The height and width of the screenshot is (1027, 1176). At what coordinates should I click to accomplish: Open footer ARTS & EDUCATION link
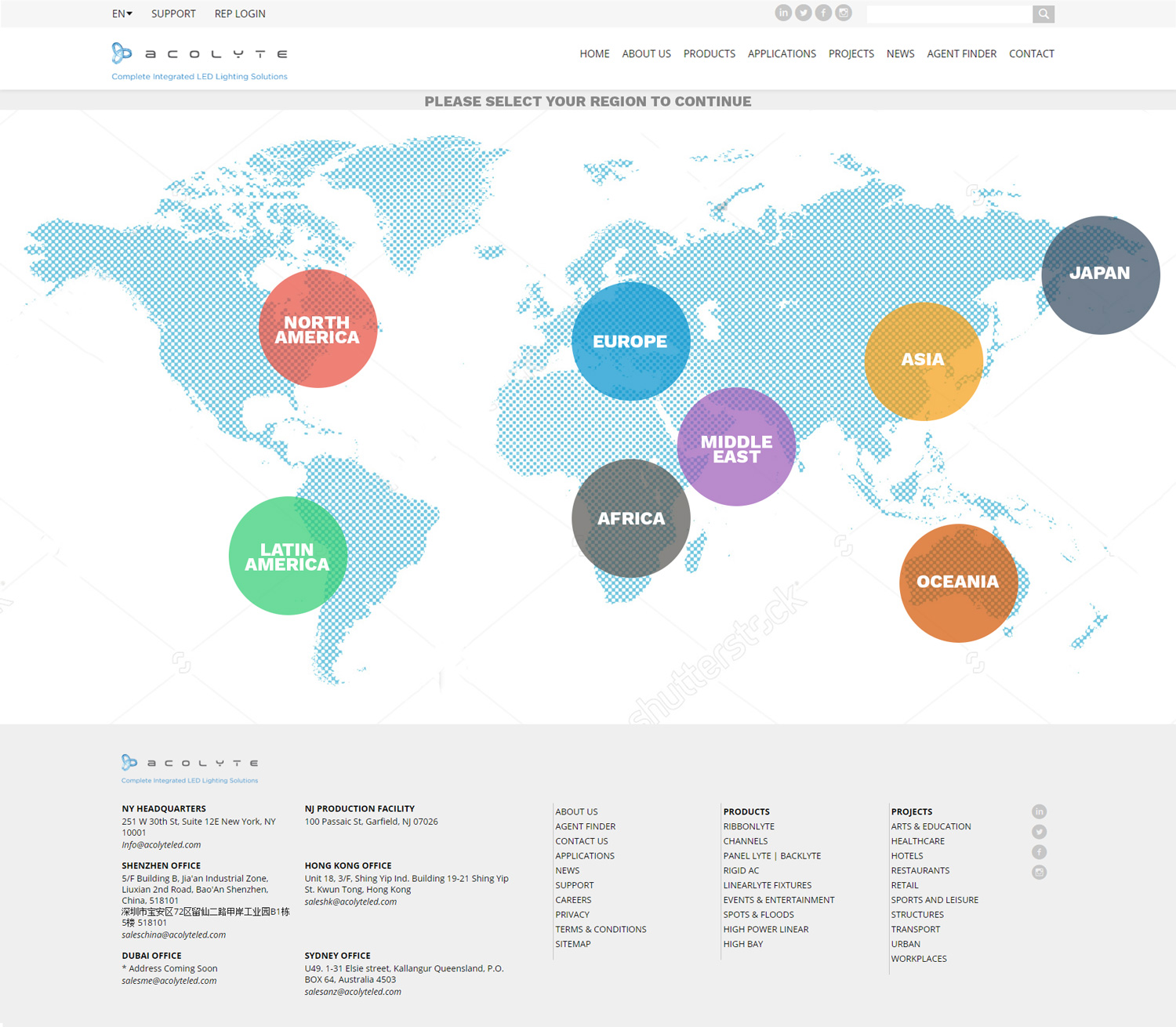[x=931, y=826]
